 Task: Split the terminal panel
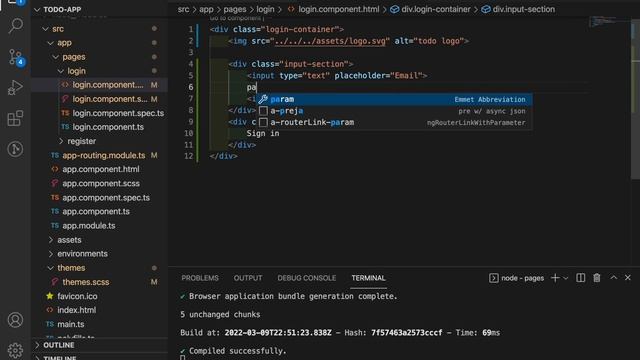tap(580, 278)
